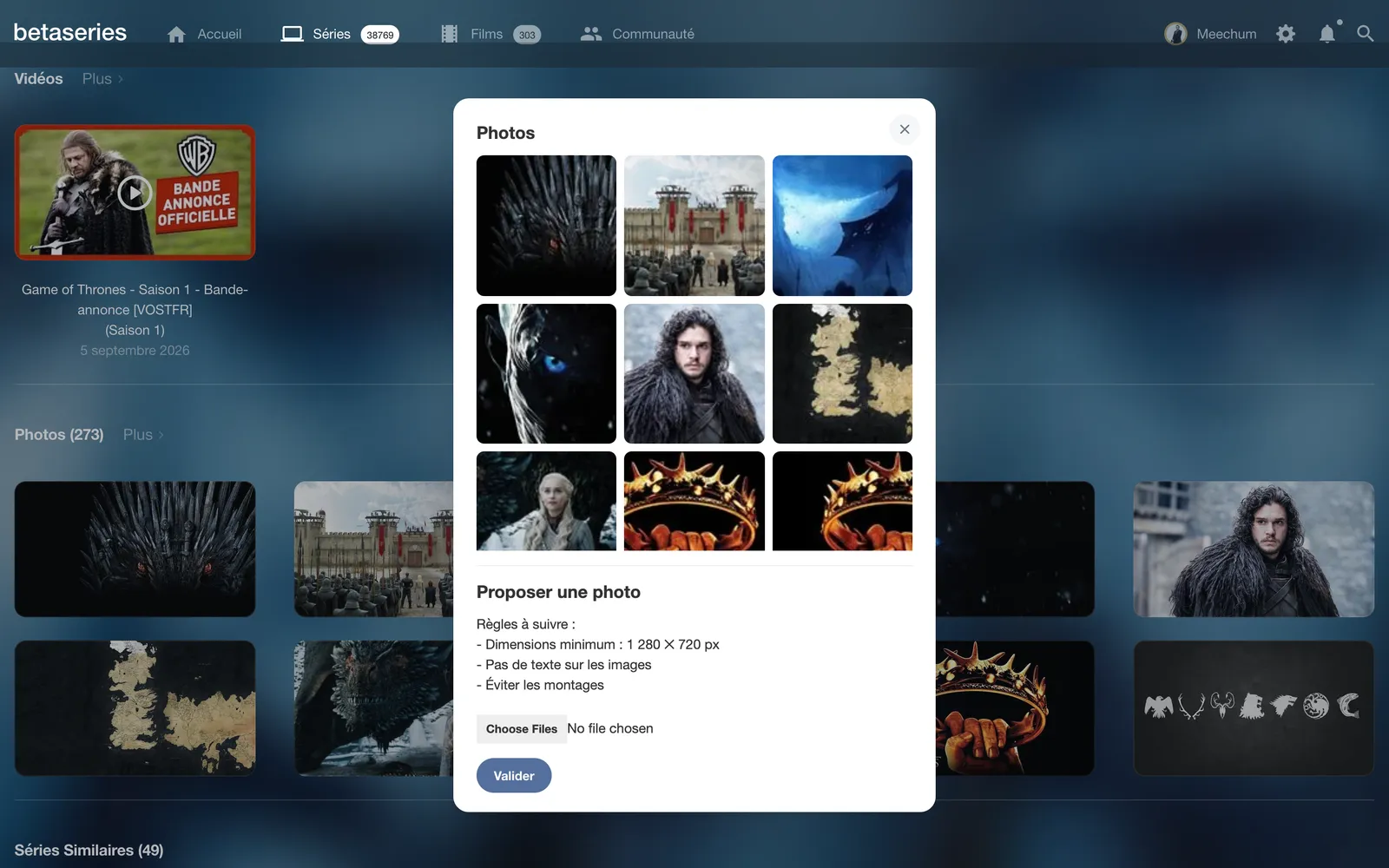Expand Plus next to Vidéos
The width and height of the screenshot is (1389, 868).
102,79
